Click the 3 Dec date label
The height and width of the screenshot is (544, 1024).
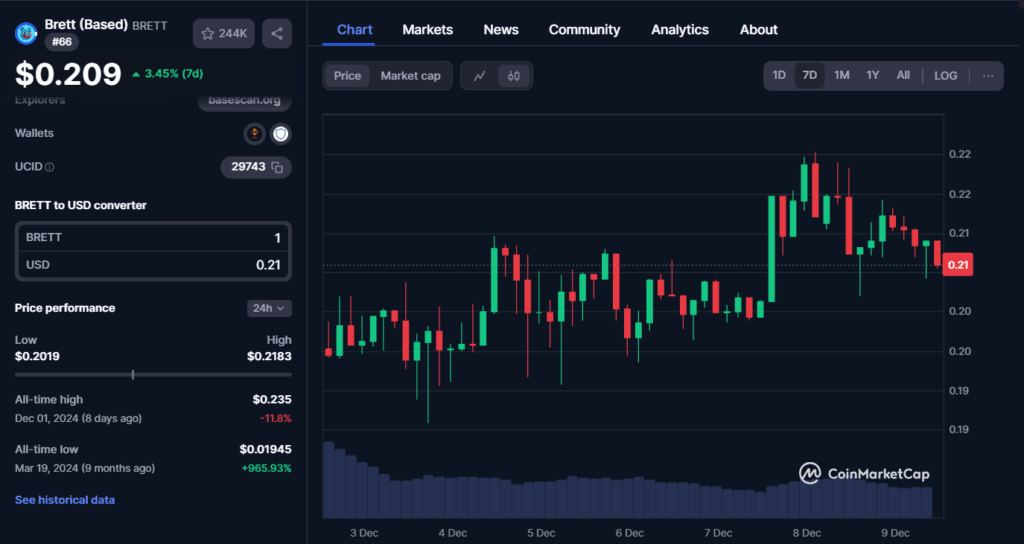364,533
